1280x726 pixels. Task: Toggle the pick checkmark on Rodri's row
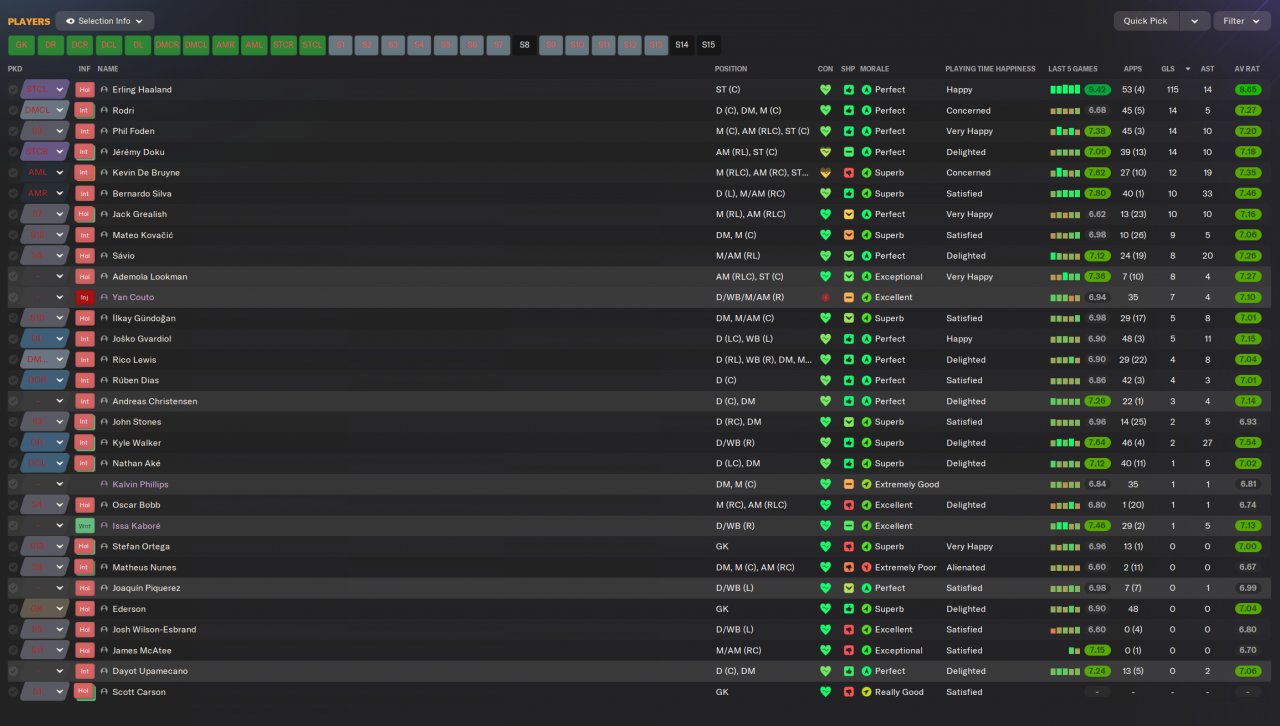[x=13, y=110]
